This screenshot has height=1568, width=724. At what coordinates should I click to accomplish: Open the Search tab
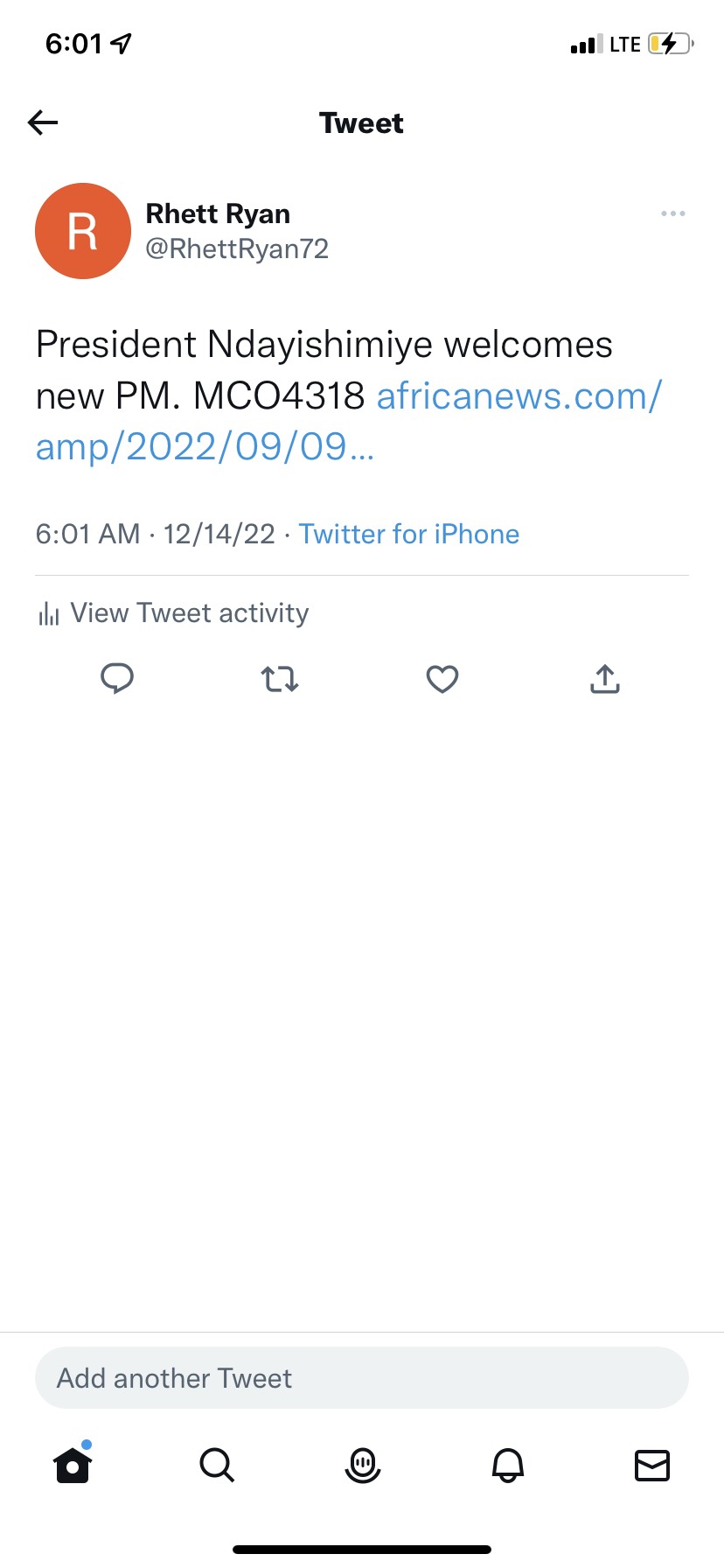coord(217,1465)
